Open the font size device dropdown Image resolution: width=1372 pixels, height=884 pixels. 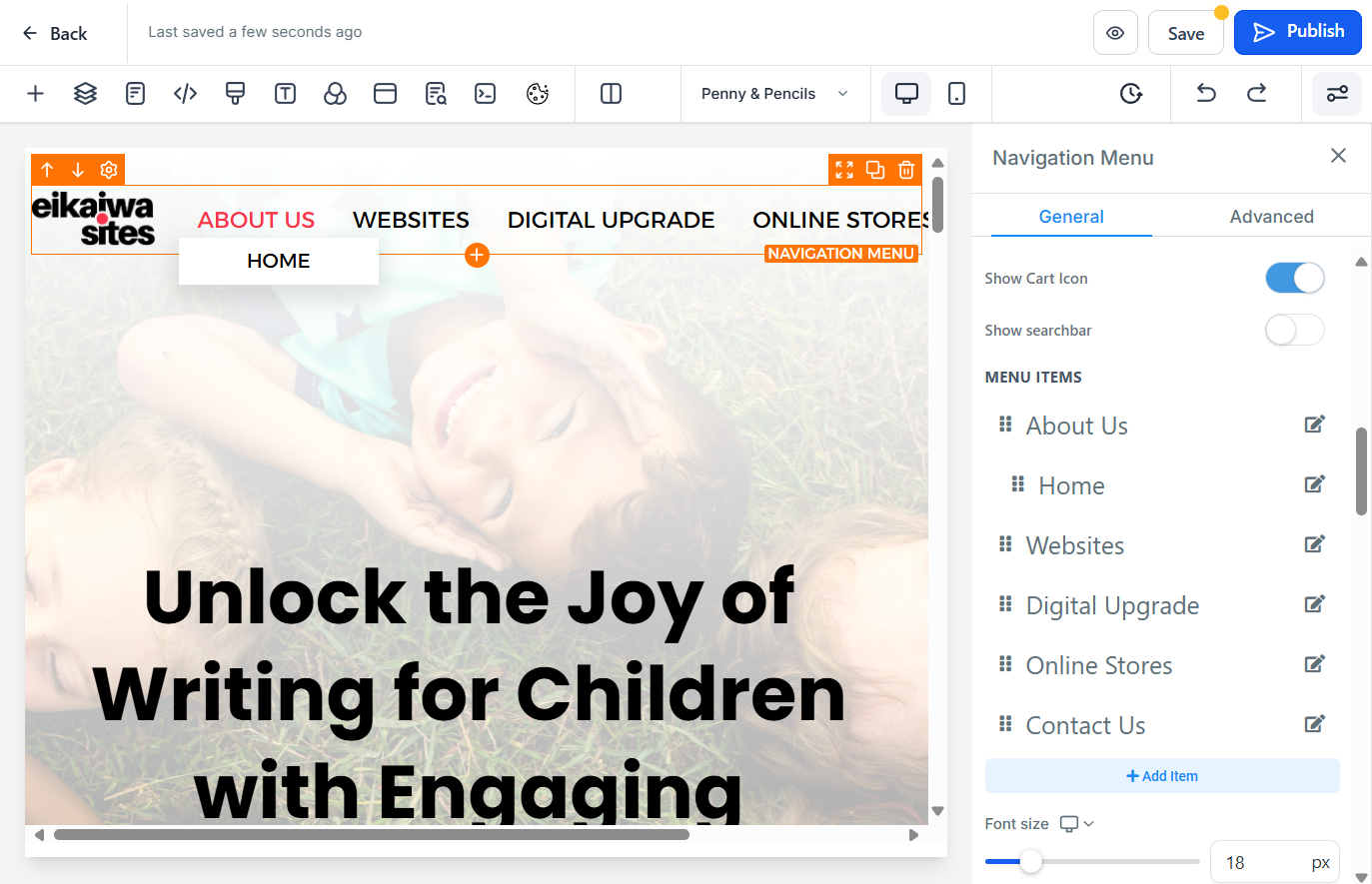tap(1077, 824)
